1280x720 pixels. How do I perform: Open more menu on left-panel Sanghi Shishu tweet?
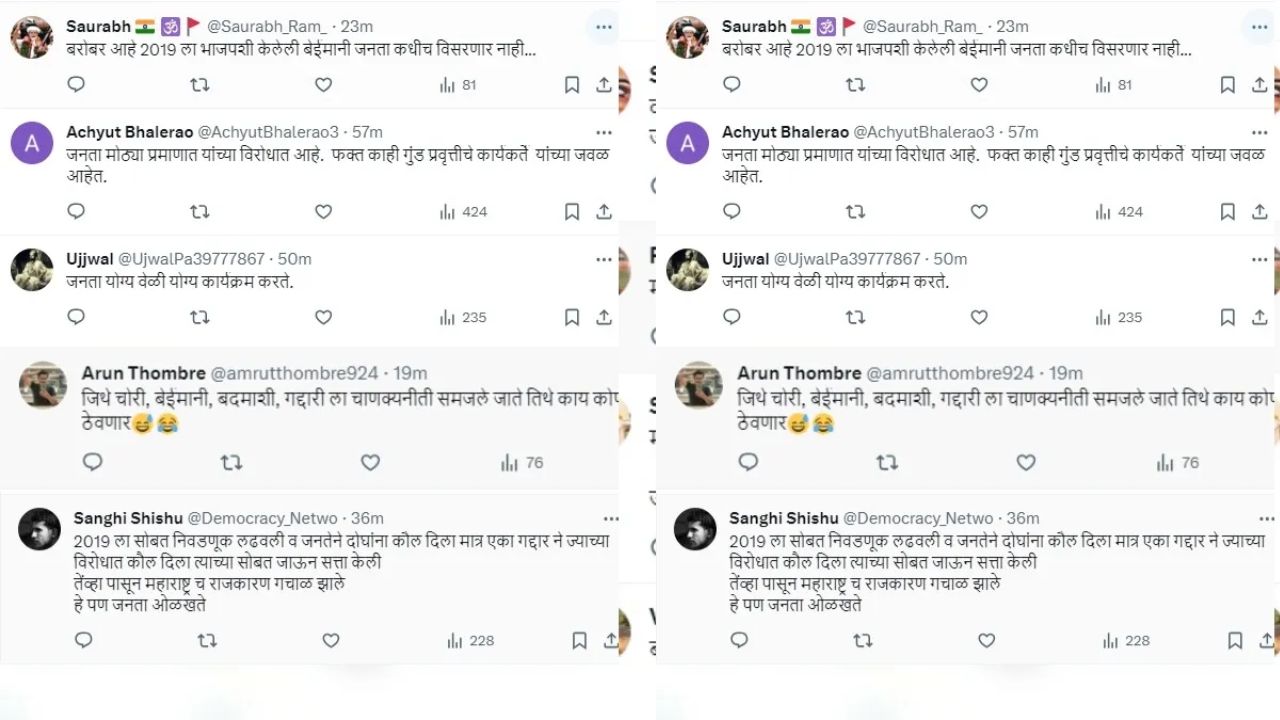pos(610,518)
